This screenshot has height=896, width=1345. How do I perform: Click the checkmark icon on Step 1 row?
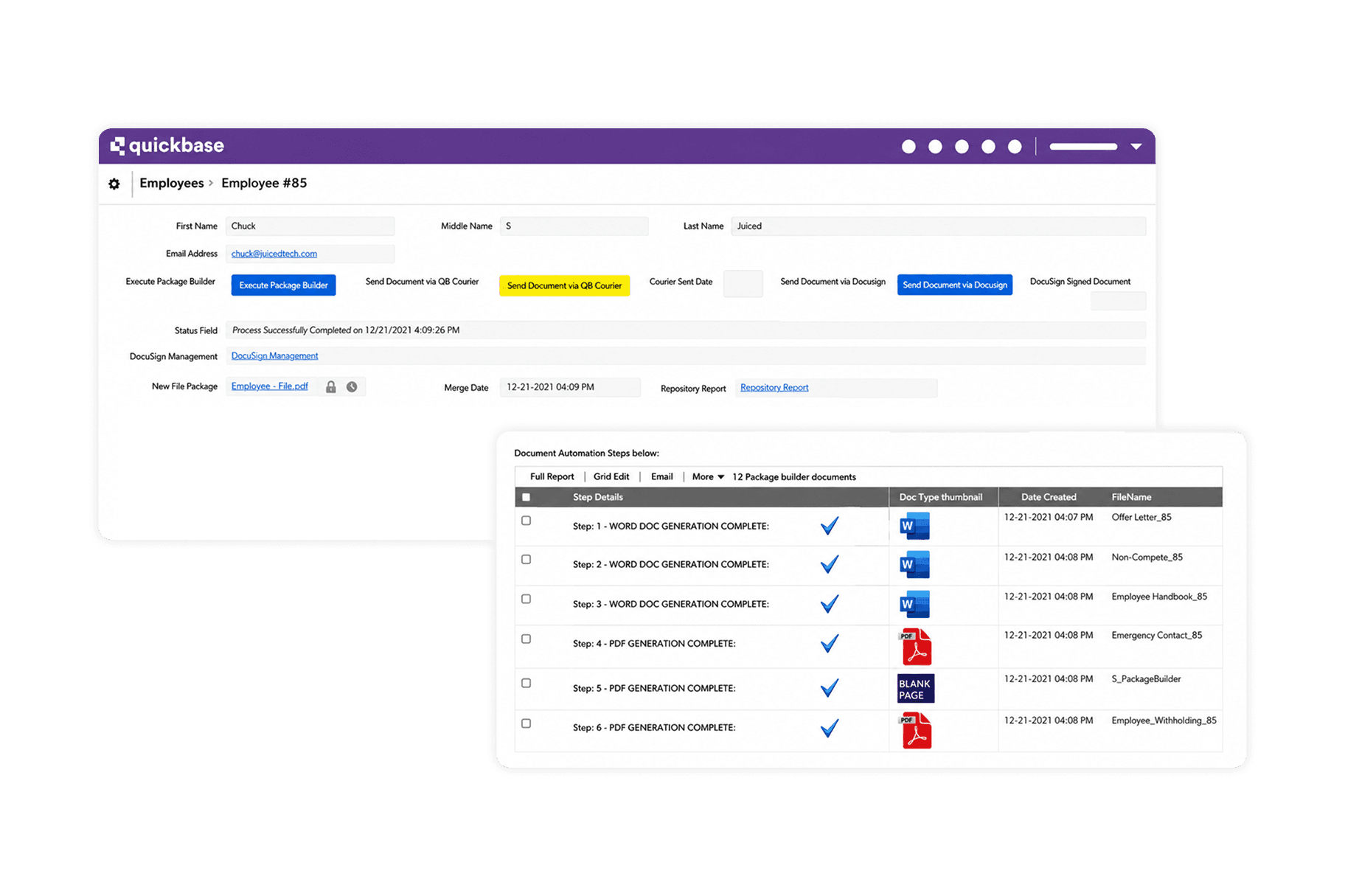pos(830,525)
